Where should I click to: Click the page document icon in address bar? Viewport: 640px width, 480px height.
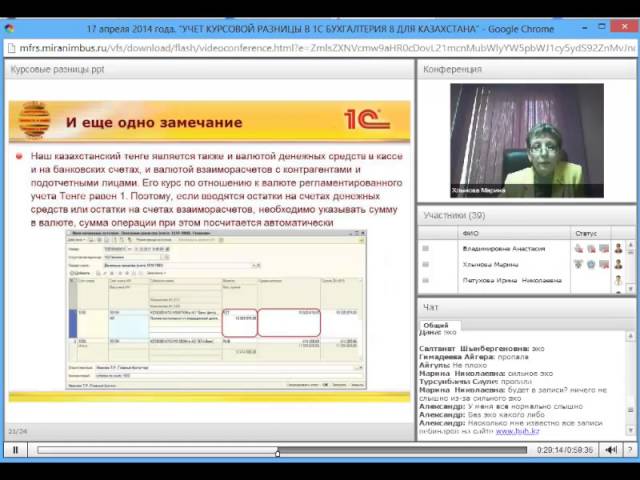pyautogui.click(x=11, y=48)
